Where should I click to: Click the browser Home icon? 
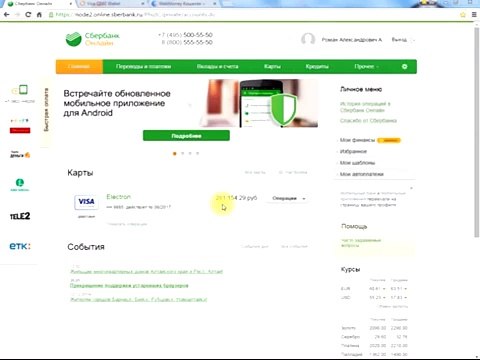(x=39, y=15)
